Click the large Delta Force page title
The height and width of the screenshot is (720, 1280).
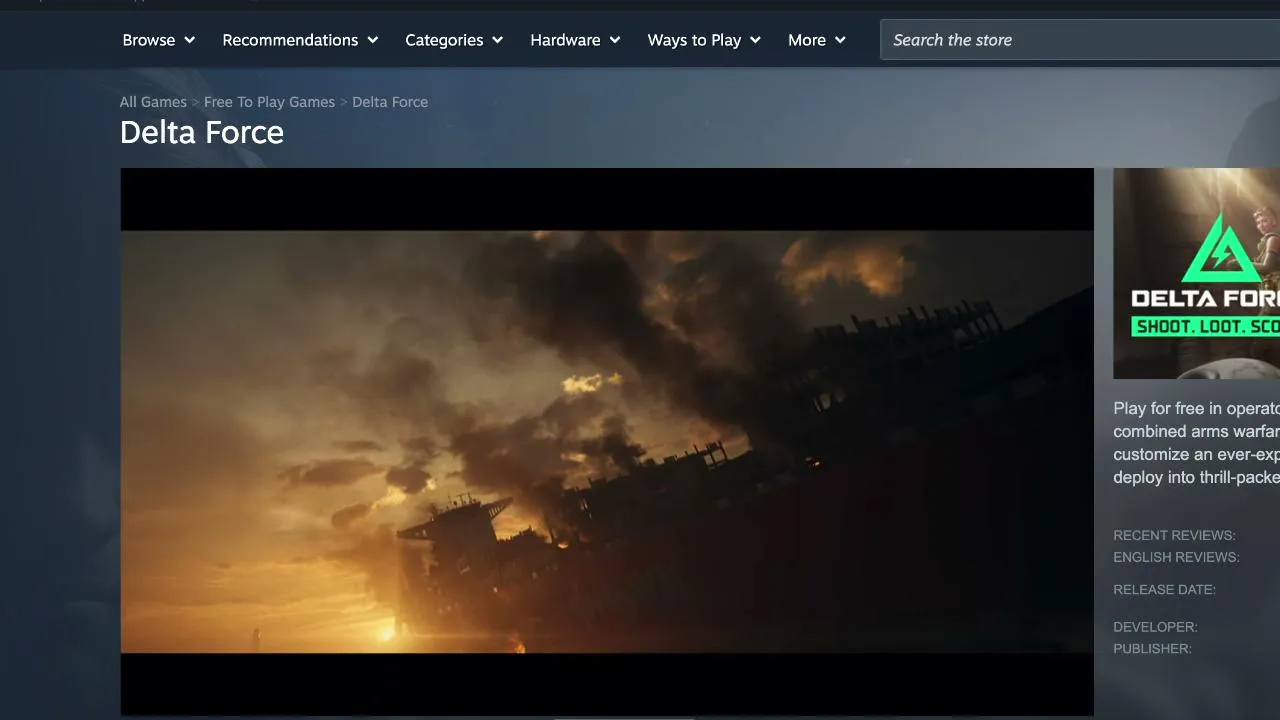(202, 132)
